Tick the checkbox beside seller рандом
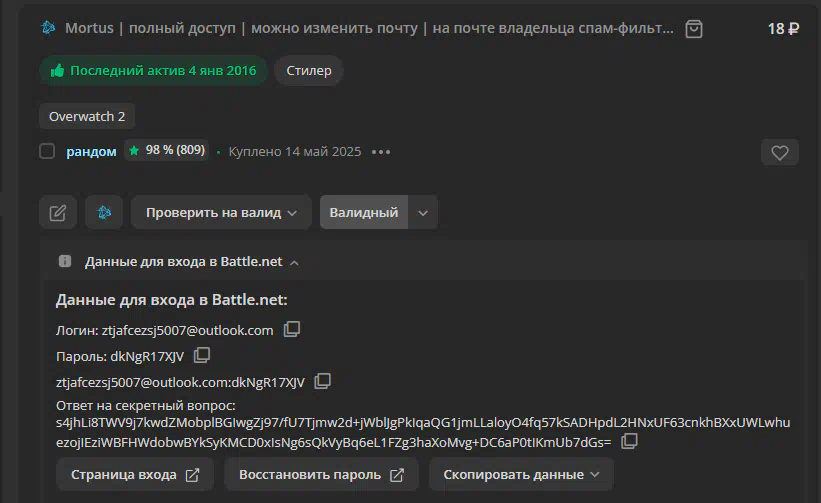Viewport: 821px width, 503px height. tap(47, 151)
